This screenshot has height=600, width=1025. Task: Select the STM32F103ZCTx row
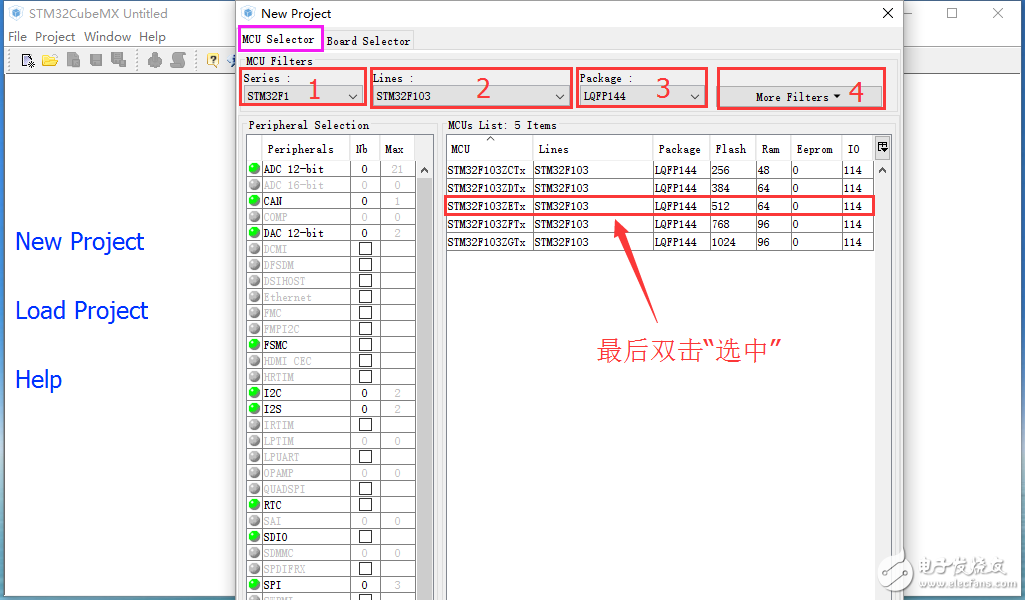point(660,170)
